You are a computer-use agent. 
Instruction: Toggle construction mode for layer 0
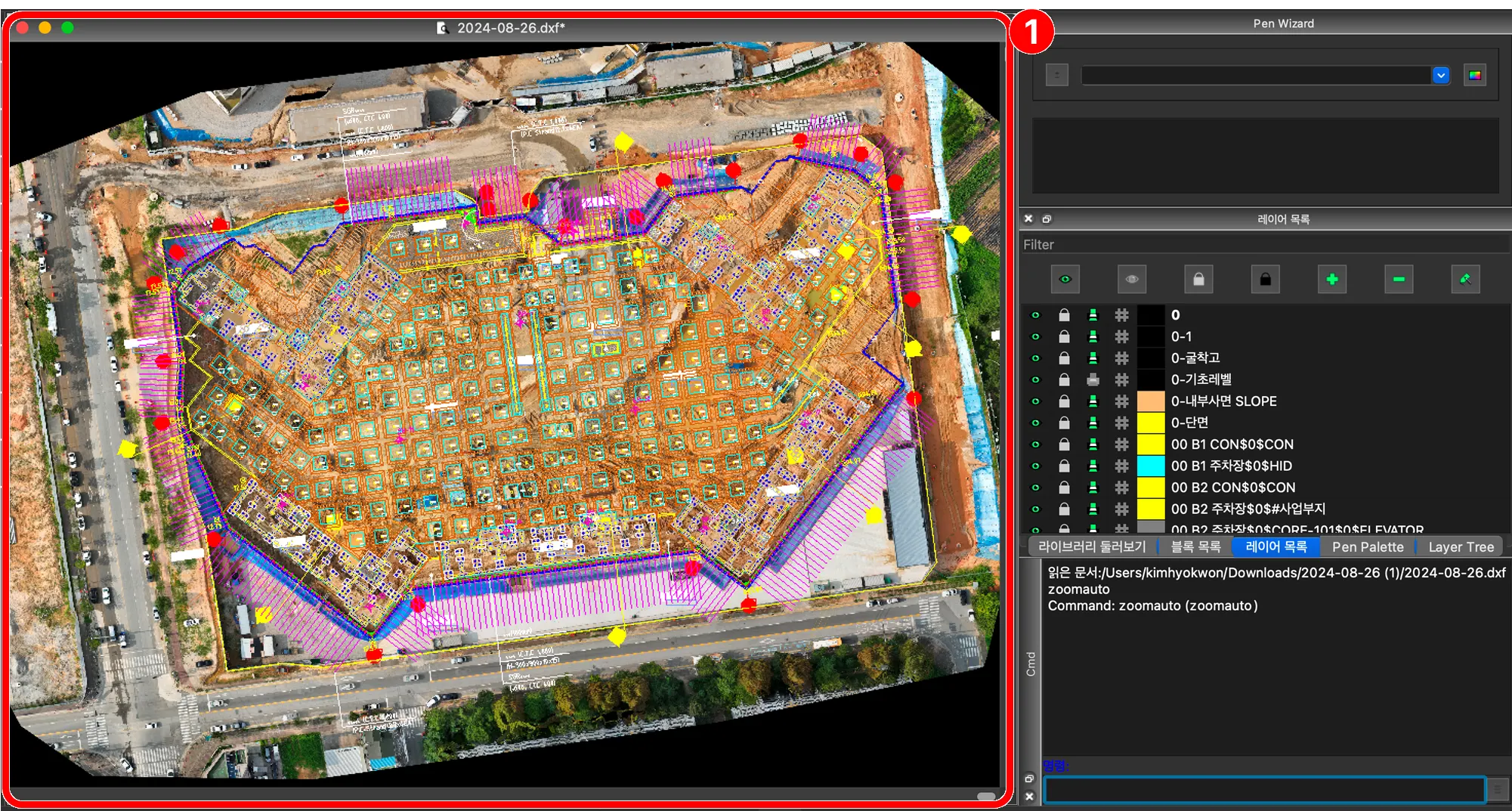point(1121,315)
